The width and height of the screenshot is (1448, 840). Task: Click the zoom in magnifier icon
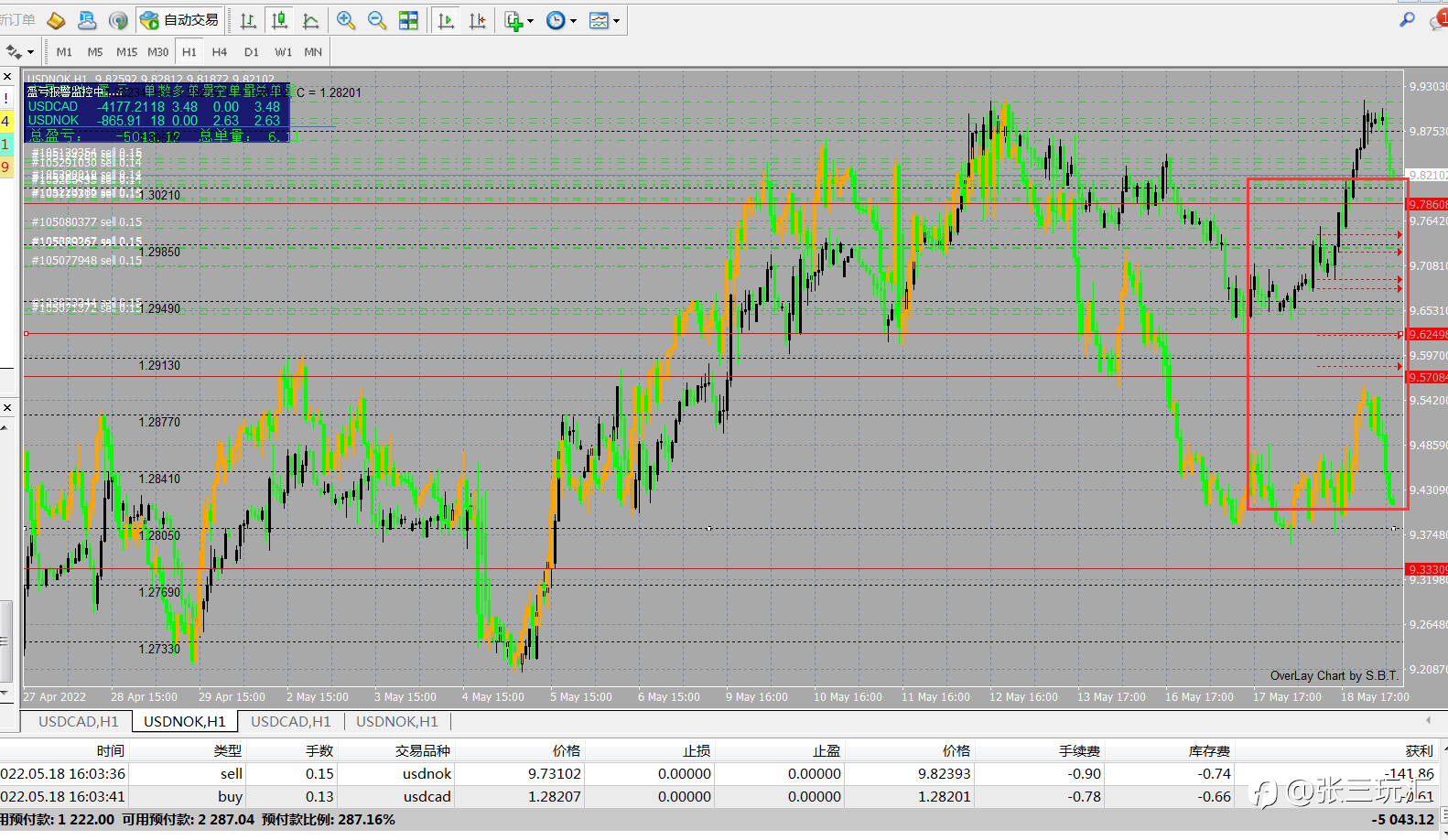346,20
